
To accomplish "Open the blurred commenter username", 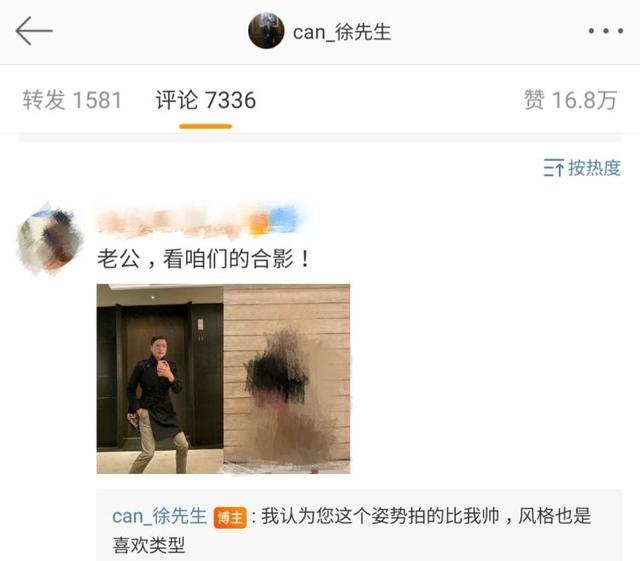I will tap(202, 220).
